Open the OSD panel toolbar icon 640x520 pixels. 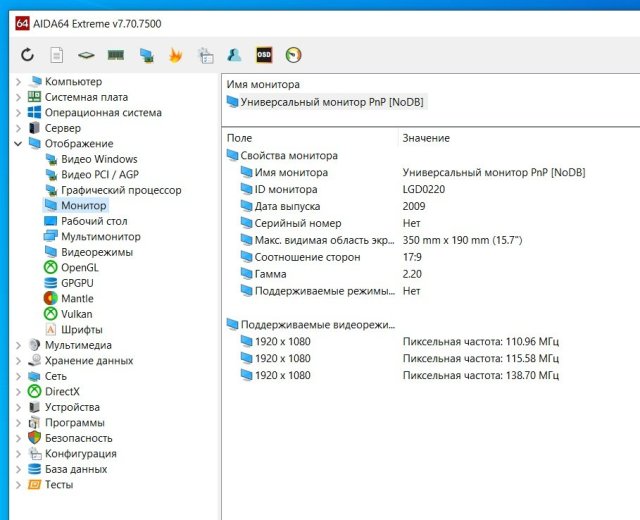point(264,55)
